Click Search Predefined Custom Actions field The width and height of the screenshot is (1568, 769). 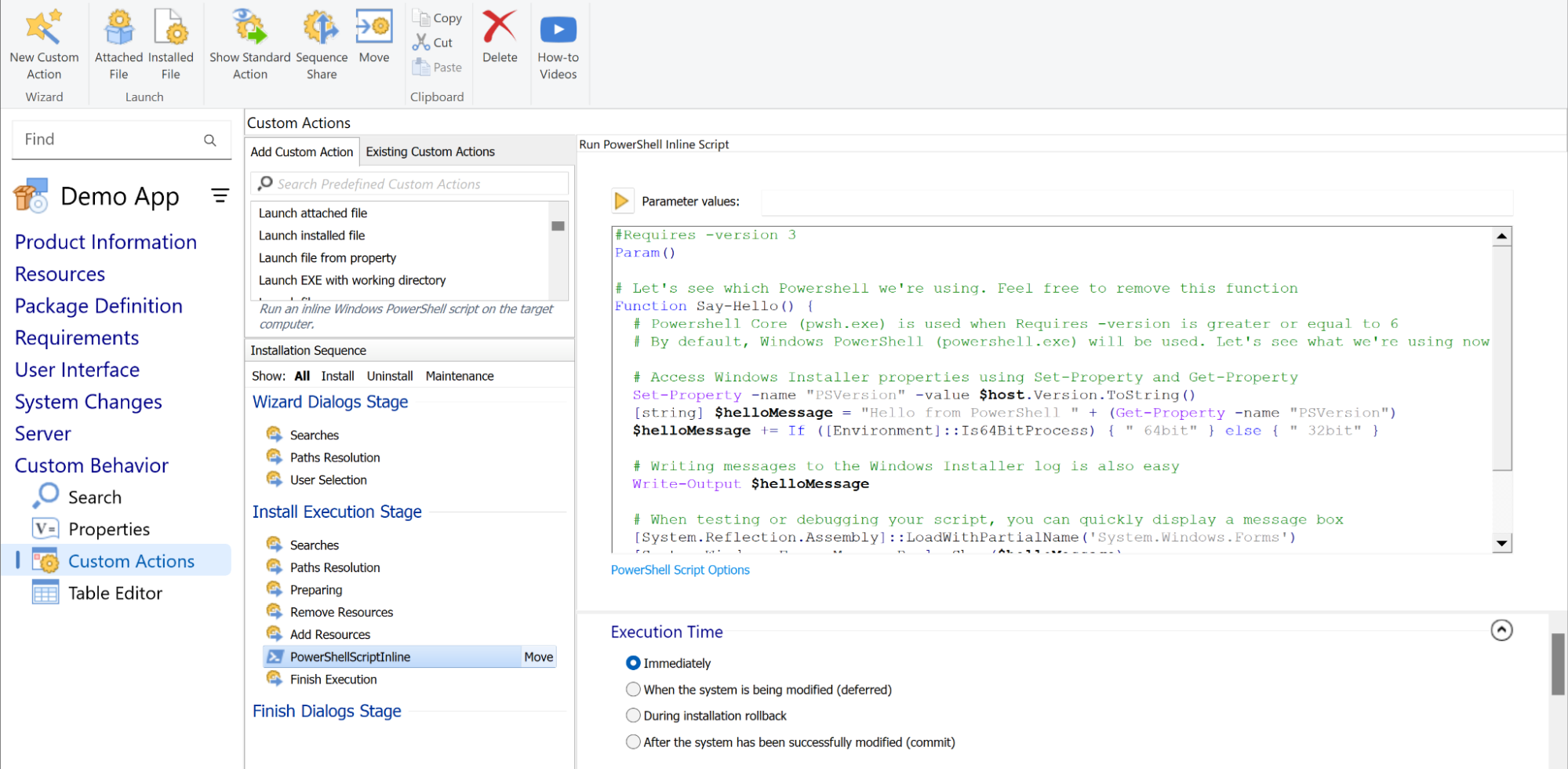(409, 184)
